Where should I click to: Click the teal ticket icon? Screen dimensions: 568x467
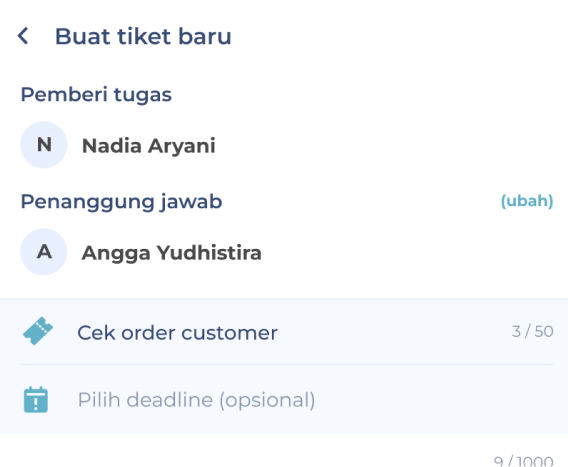coord(38,331)
